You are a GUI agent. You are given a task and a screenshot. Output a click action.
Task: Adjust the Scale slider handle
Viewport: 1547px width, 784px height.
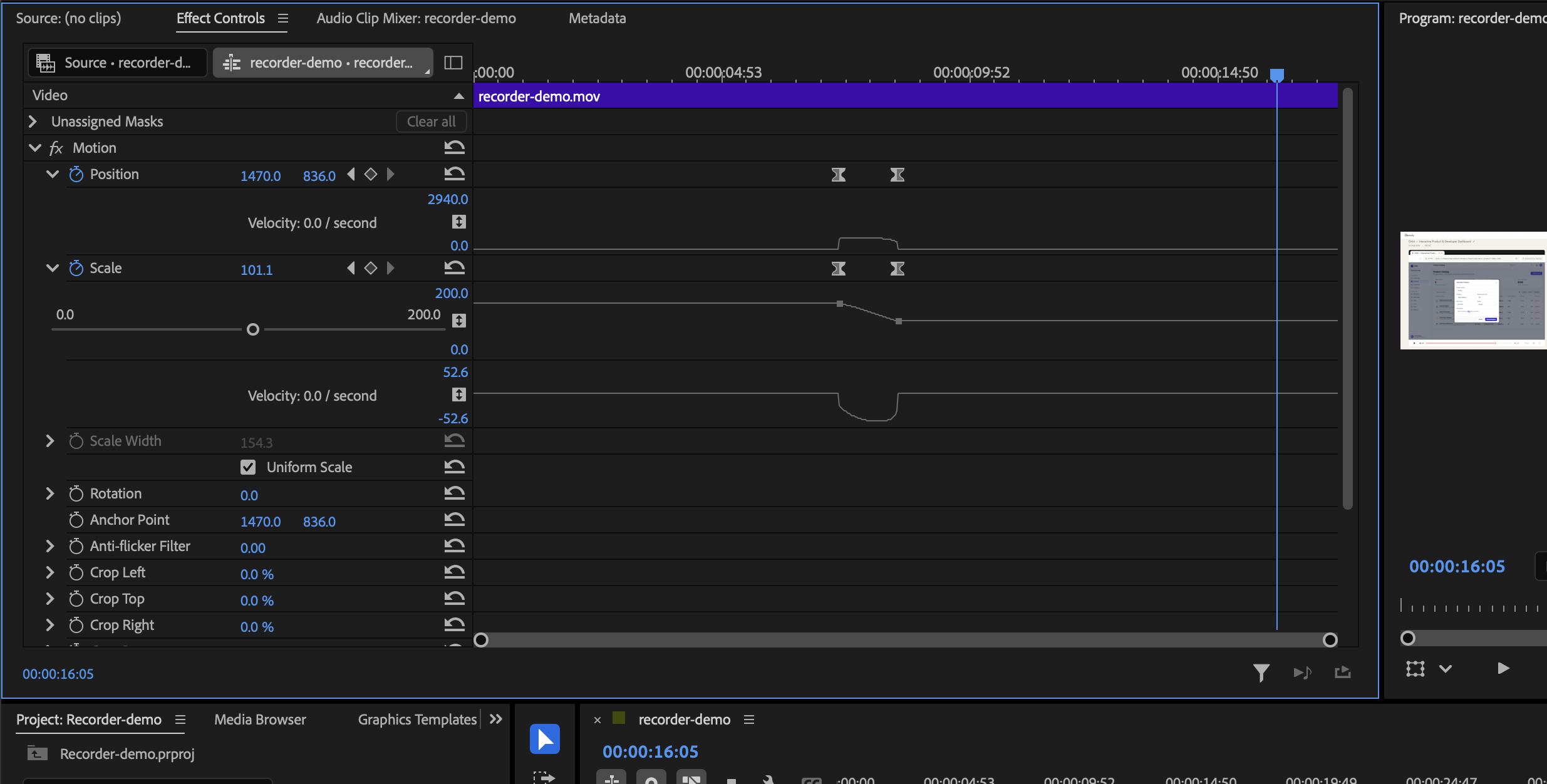(x=253, y=329)
